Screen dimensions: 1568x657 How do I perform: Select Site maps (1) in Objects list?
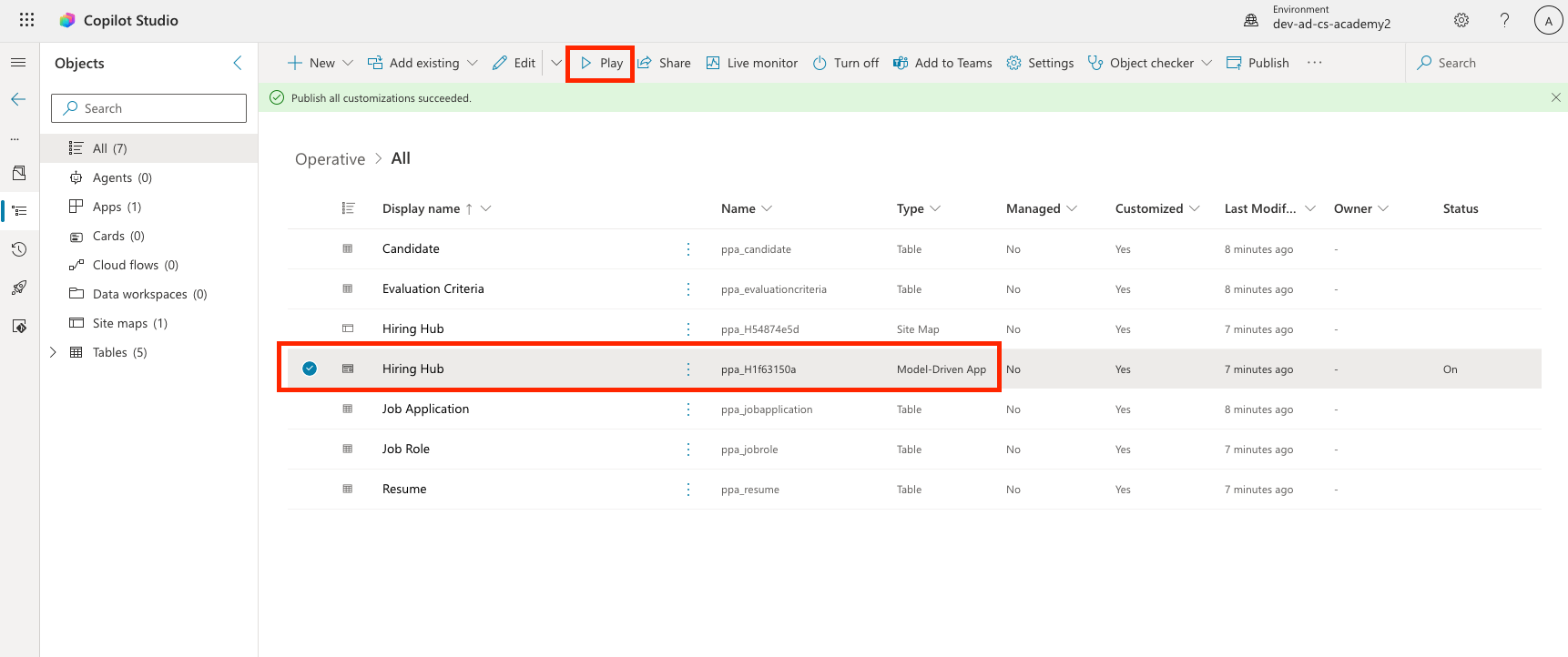pyautogui.click(x=129, y=323)
